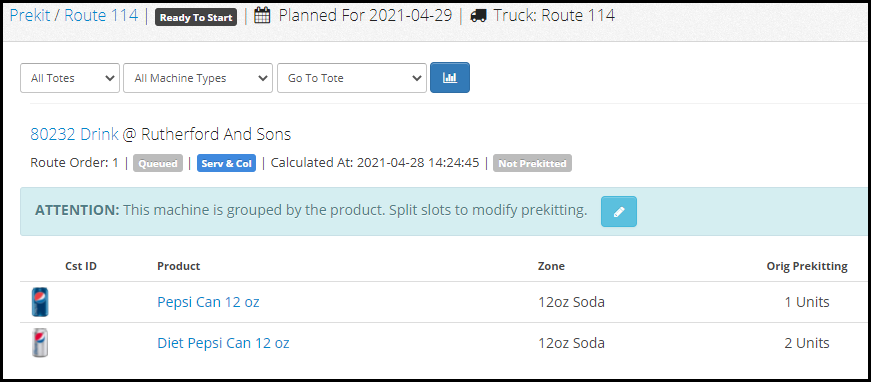Expand the All Machine Types dropdown
Image resolution: width=871 pixels, height=382 pixels.
(198, 78)
